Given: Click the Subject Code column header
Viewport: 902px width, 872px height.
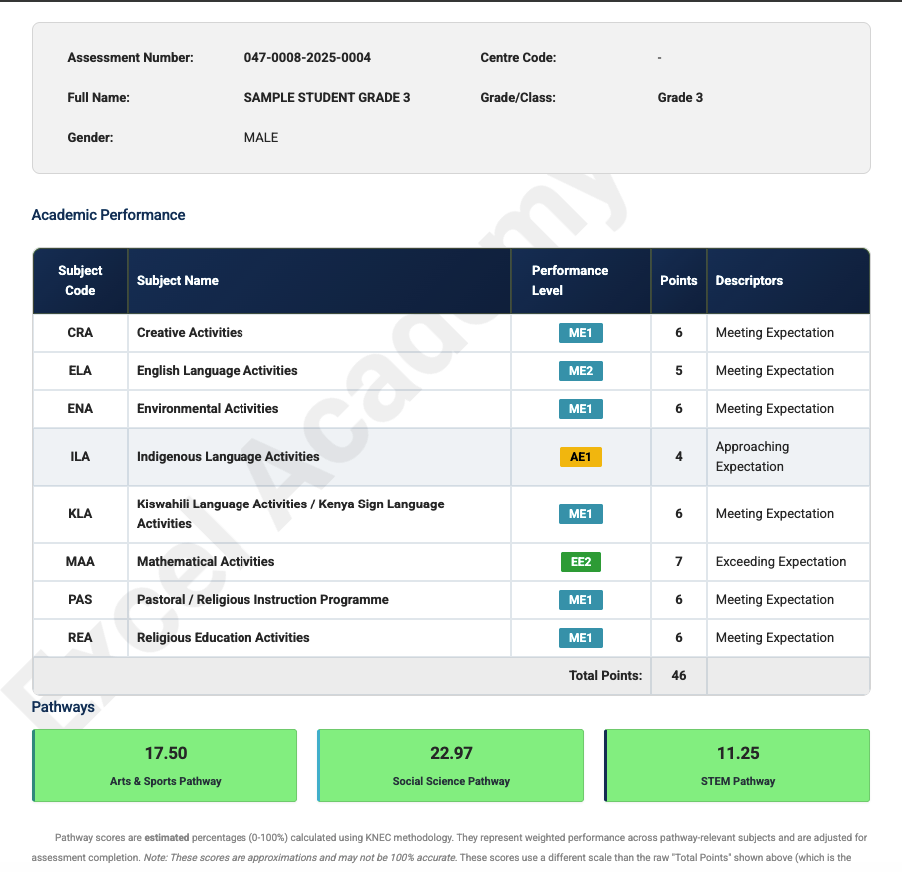Looking at the screenshot, I should [x=80, y=281].
